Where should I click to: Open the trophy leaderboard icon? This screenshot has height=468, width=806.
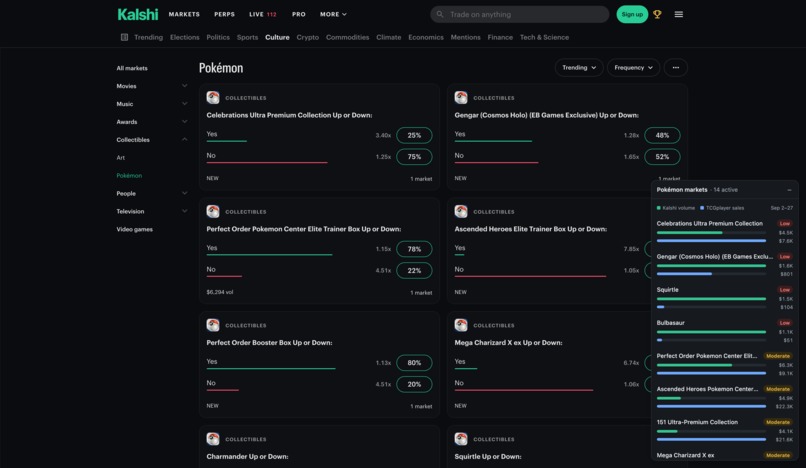point(657,14)
